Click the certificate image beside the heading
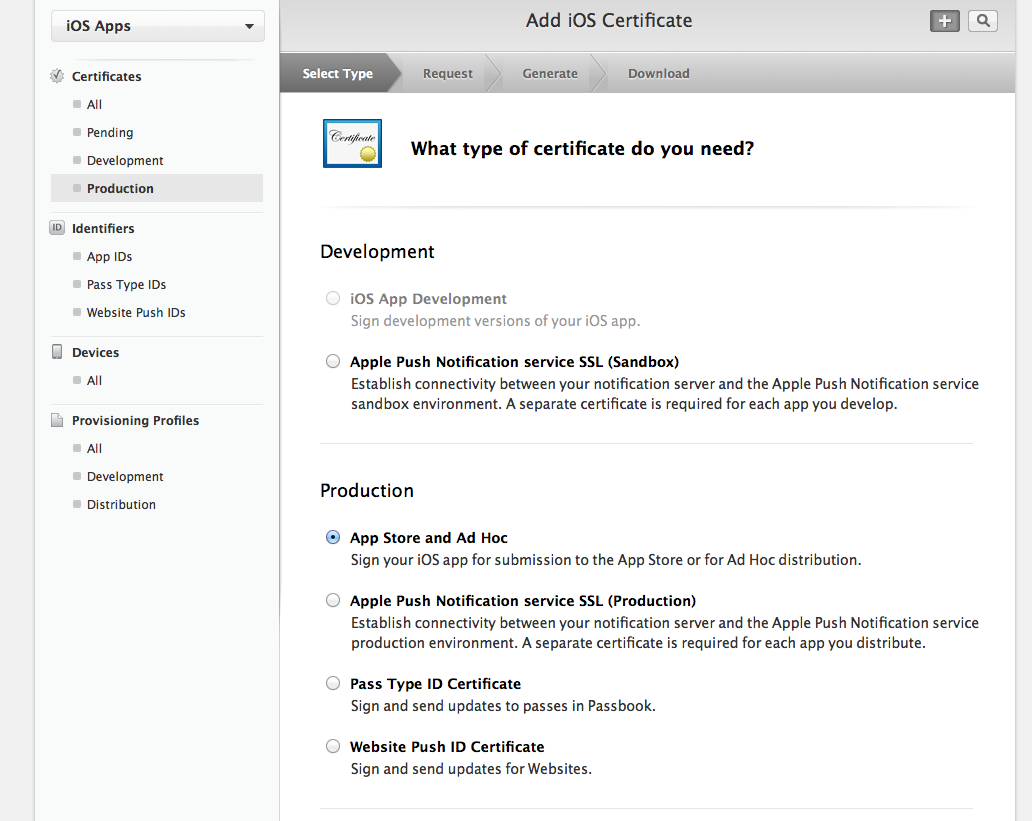The width and height of the screenshot is (1032, 821). 352,144
